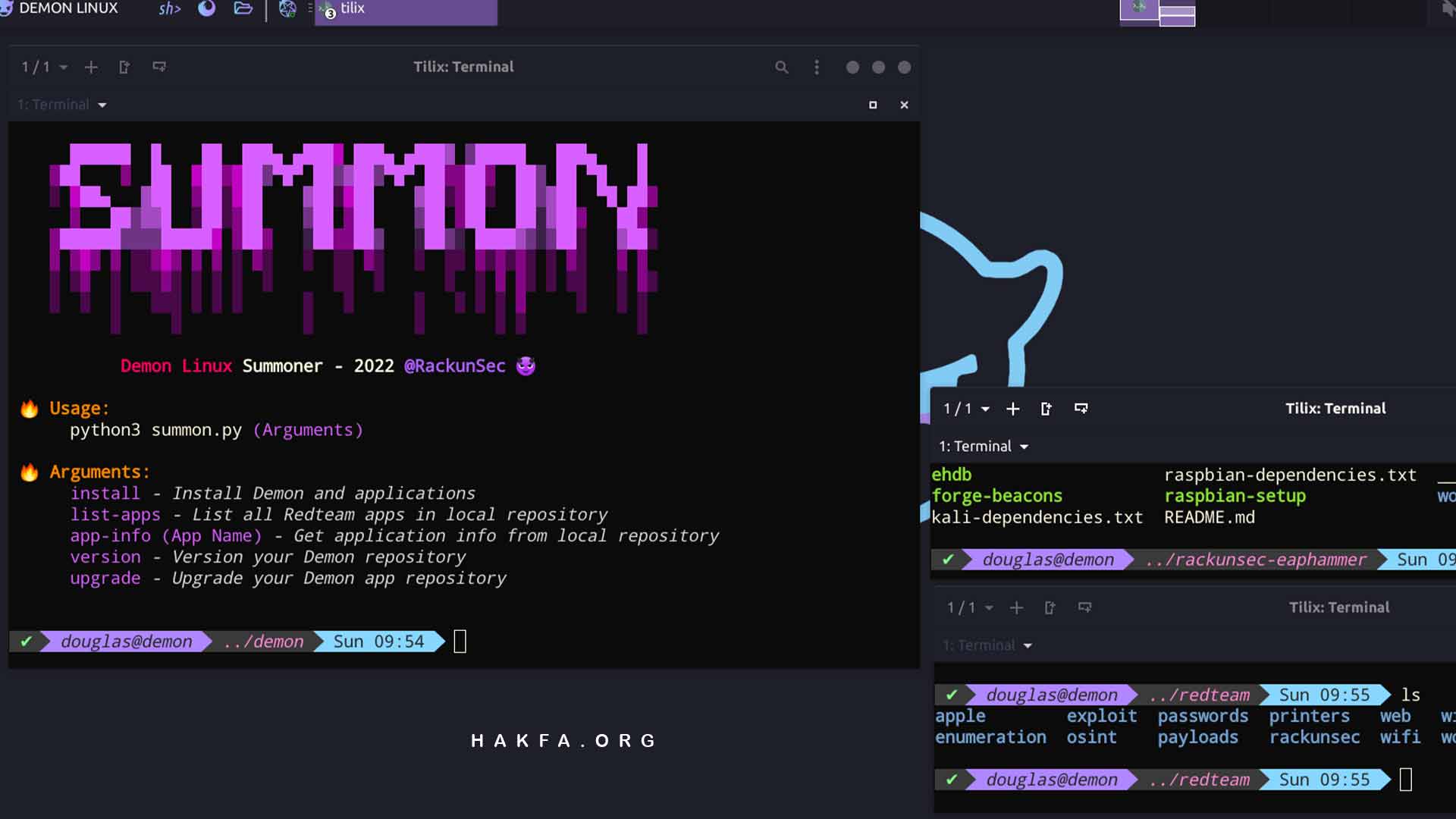The width and height of the screenshot is (1456, 819).
Task: Click the 'forge-beacons' file name
Action: pyautogui.click(x=997, y=496)
